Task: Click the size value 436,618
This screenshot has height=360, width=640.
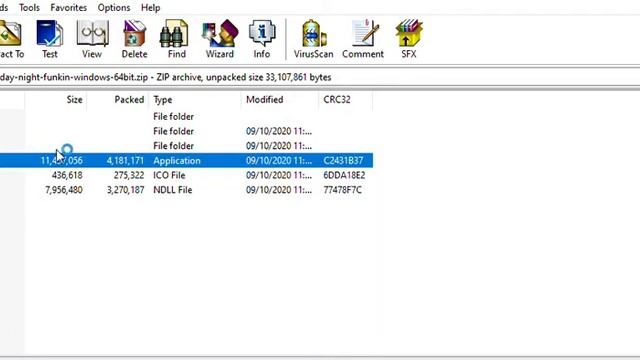Action: click(67, 175)
